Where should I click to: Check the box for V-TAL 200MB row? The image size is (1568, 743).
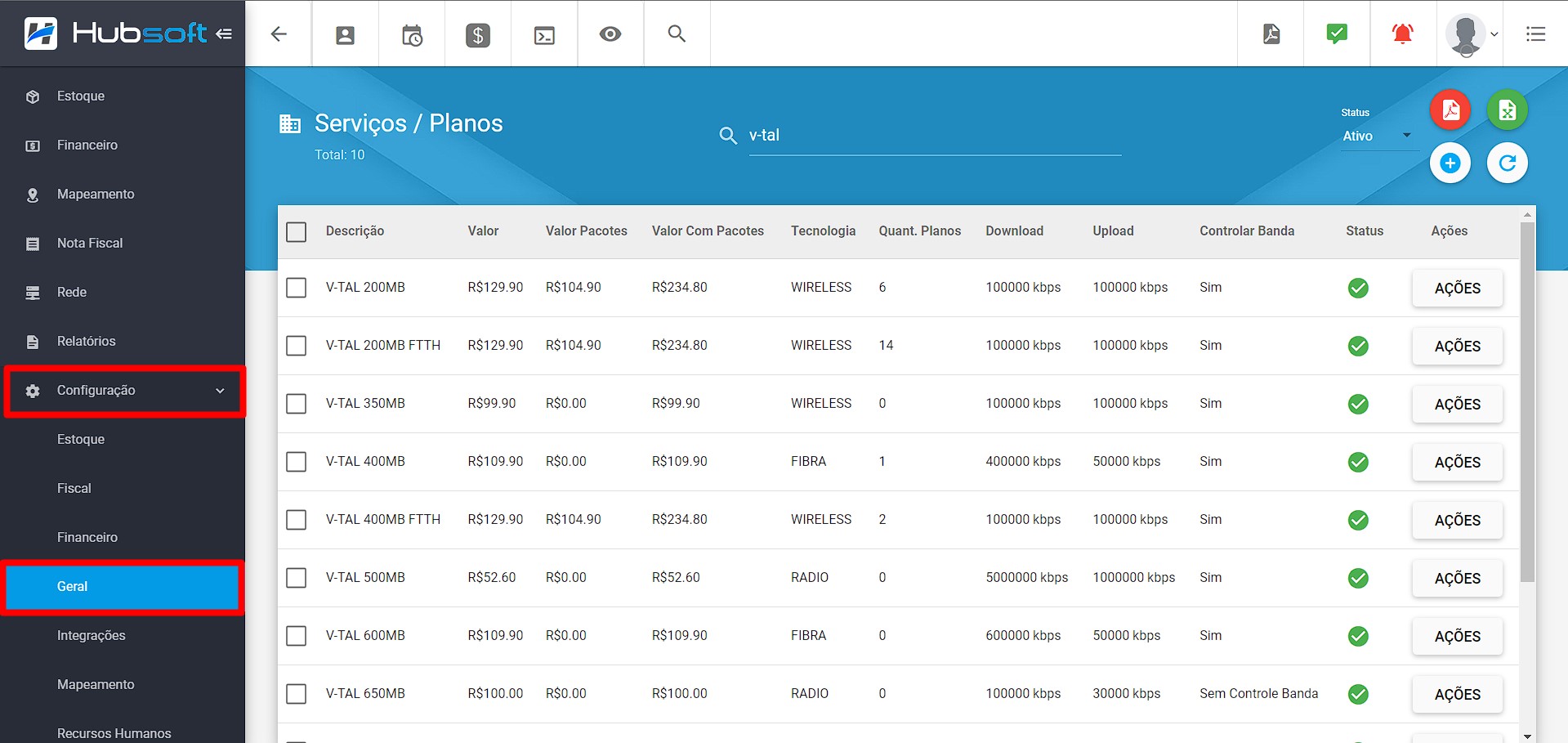(x=297, y=288)
